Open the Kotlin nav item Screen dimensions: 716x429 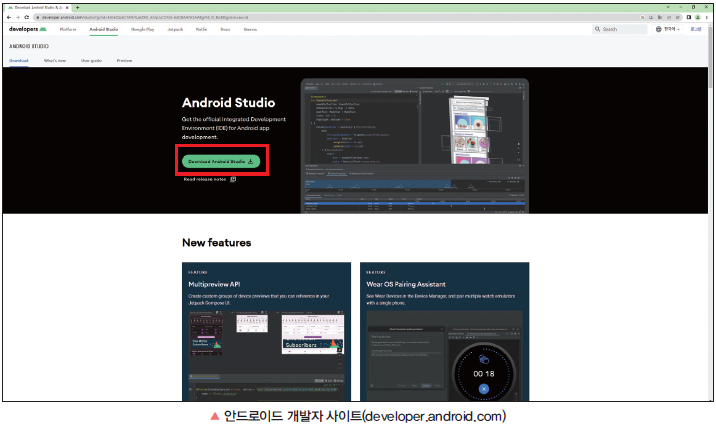click(x=201, y=29)
